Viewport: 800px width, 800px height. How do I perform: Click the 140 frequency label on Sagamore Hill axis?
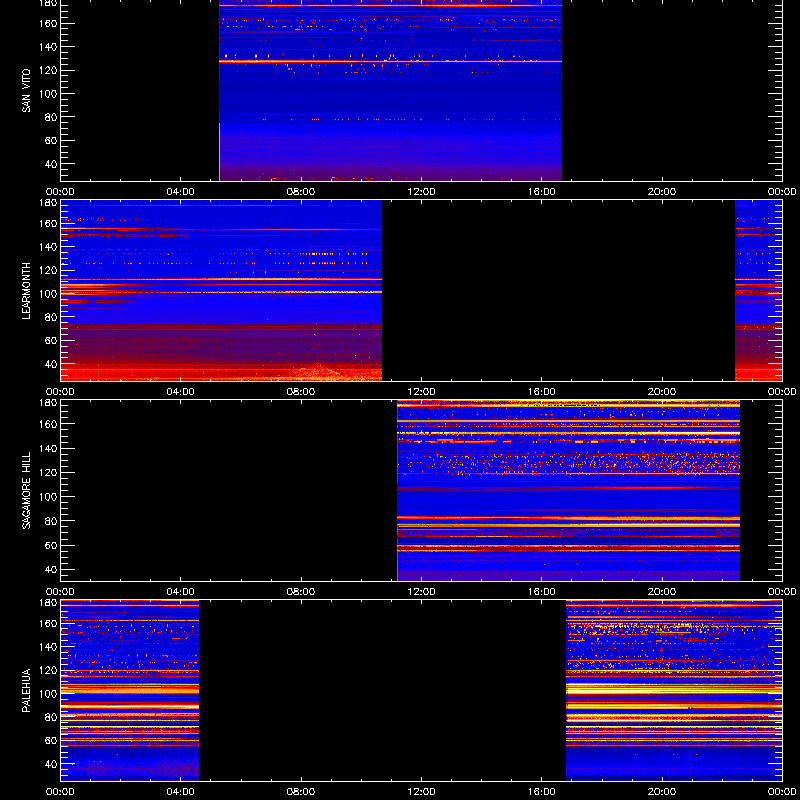click(x=47, y=448)
